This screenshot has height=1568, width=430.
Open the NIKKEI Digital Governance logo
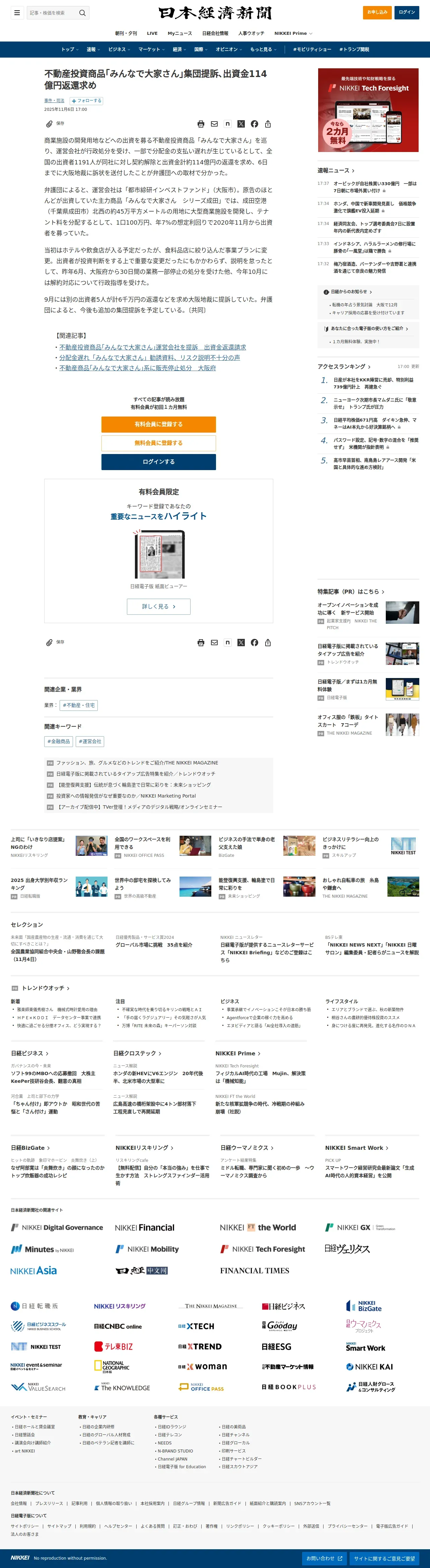[x=57, y=1227]
